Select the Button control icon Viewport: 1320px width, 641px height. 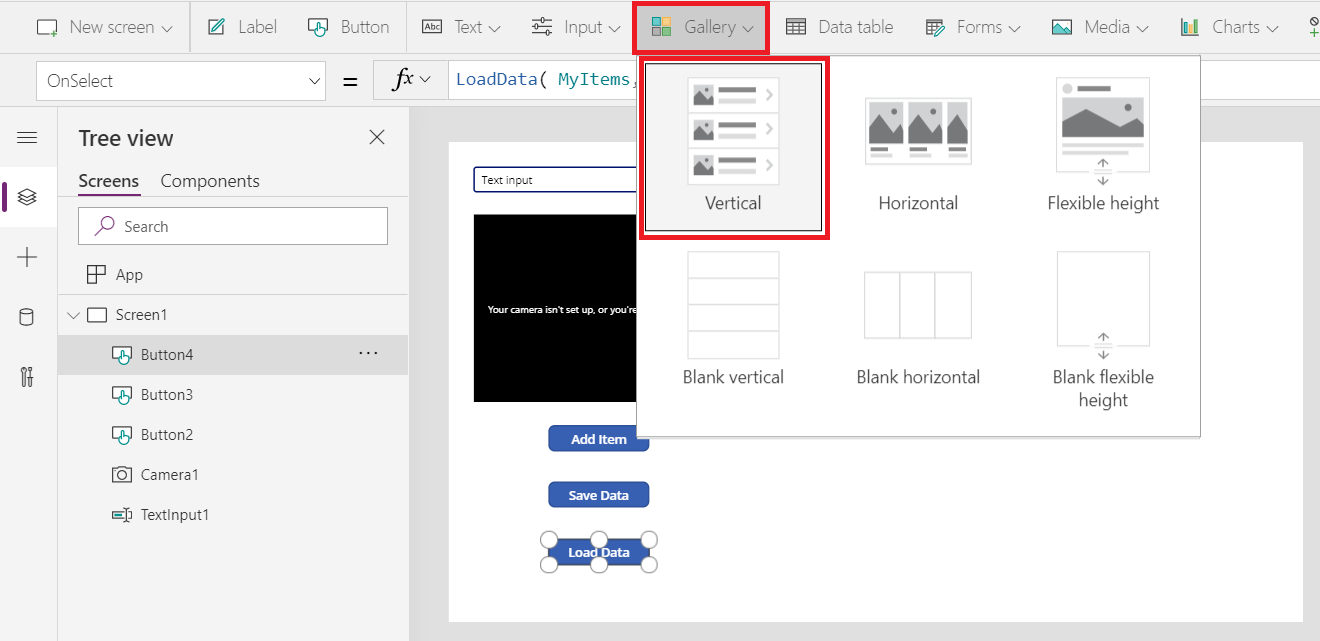[x=318, y=27]
